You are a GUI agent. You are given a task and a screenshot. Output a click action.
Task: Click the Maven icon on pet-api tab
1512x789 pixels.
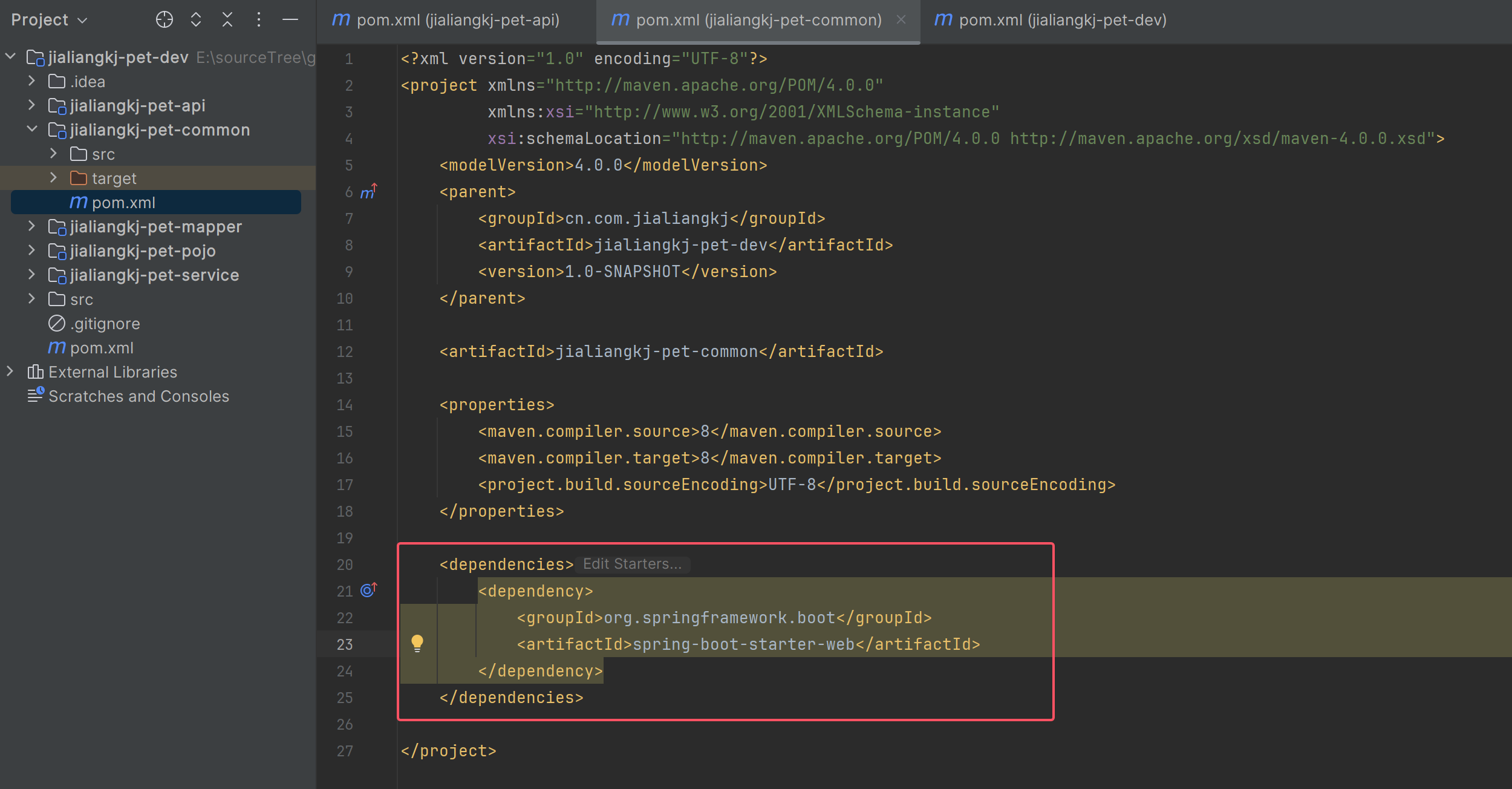[341, 20]
